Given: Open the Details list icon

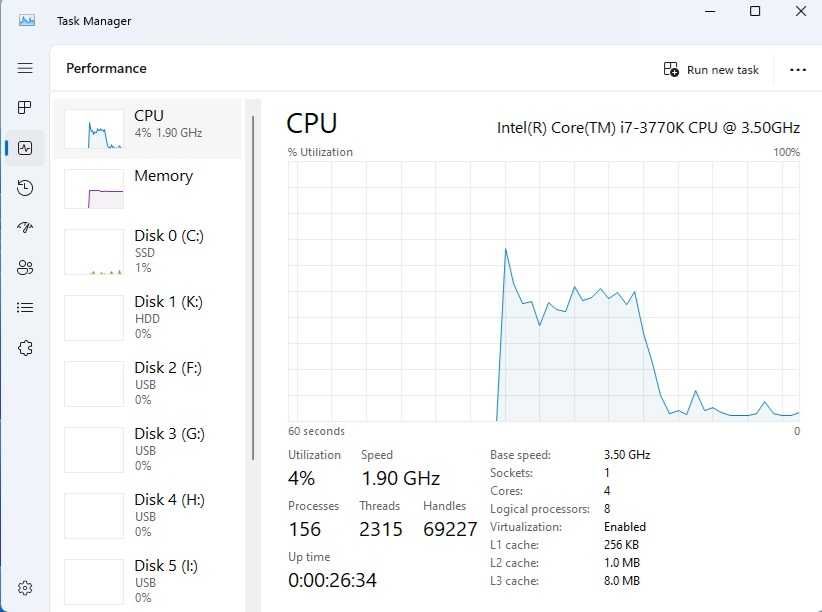Looking at the screenshot, I should [25, 307].
